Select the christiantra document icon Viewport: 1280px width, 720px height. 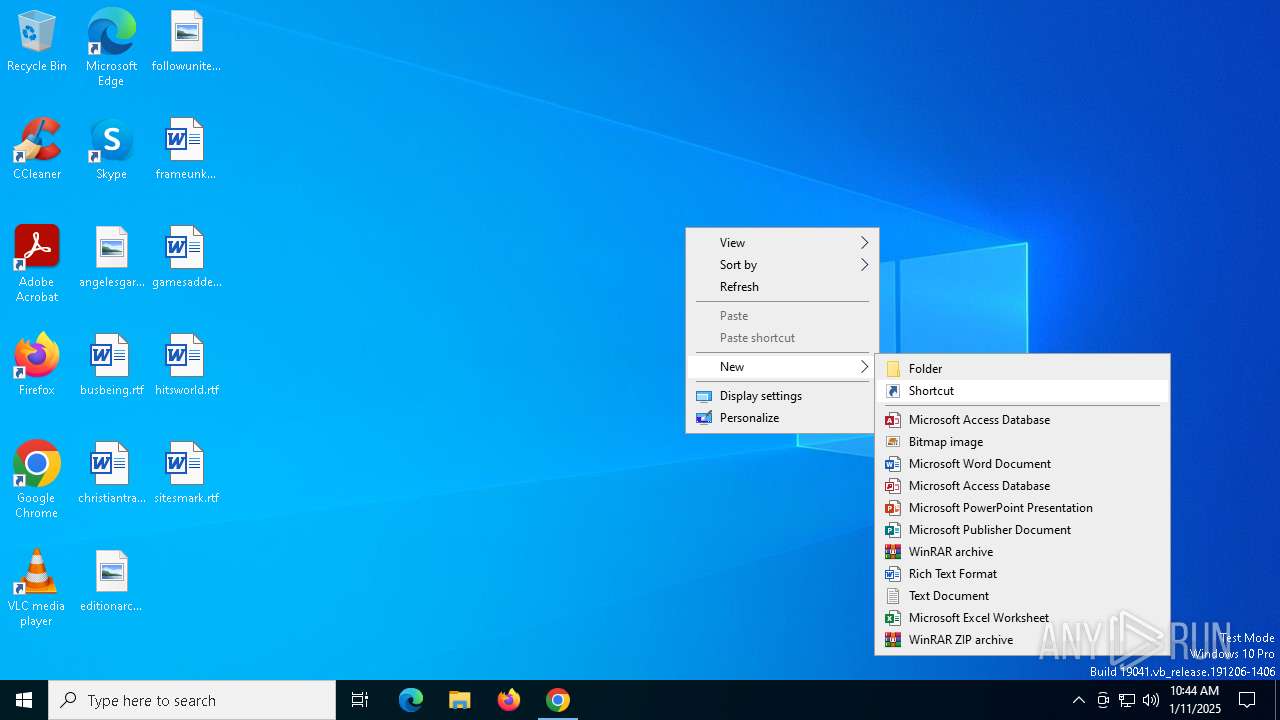pos(112,474)
